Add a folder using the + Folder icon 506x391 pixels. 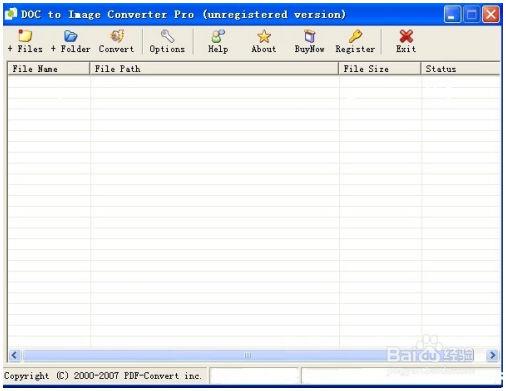pyautogui.click(x=70, y=36)
